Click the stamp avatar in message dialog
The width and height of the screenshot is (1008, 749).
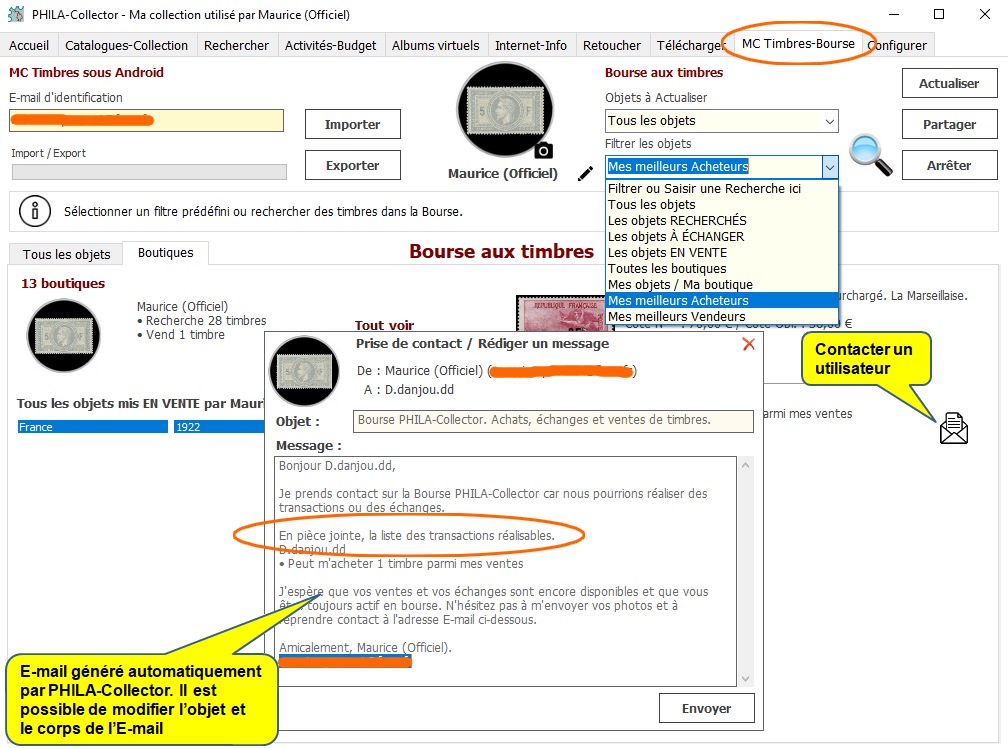(304, 371)
